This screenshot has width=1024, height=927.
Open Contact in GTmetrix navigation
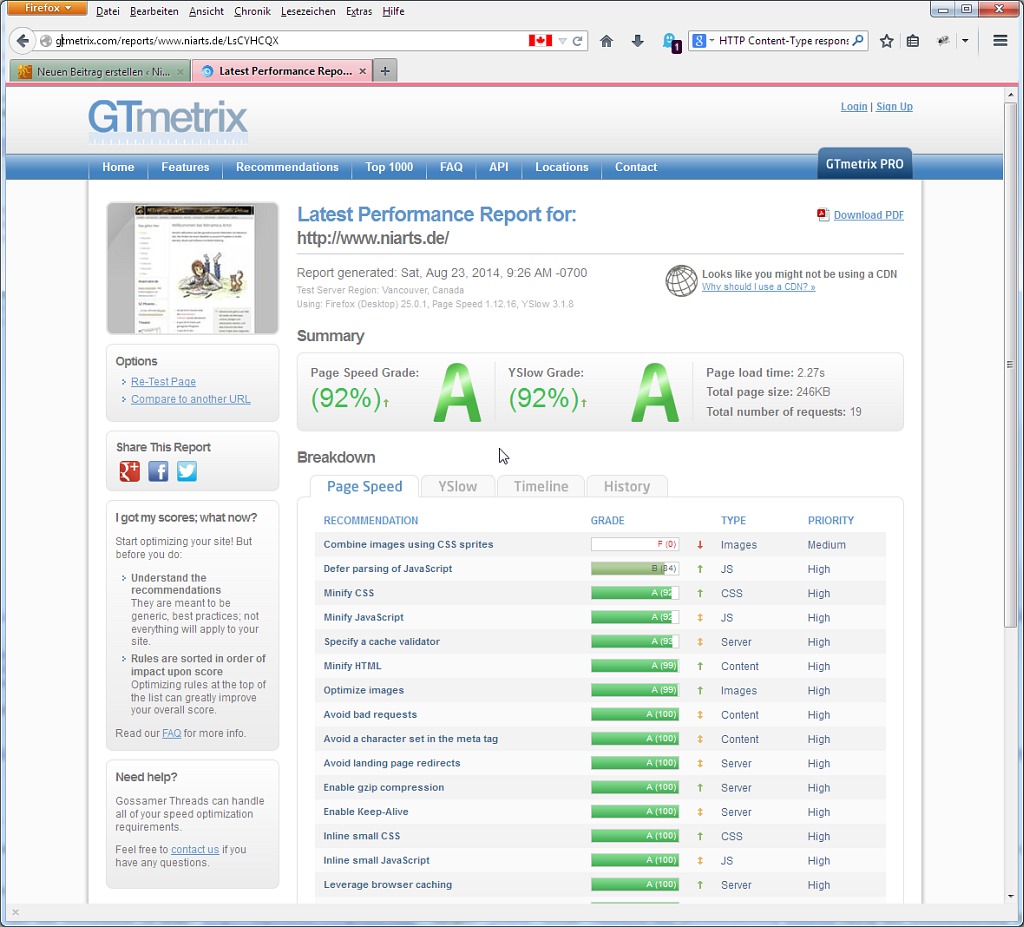[x=636, y=167]
